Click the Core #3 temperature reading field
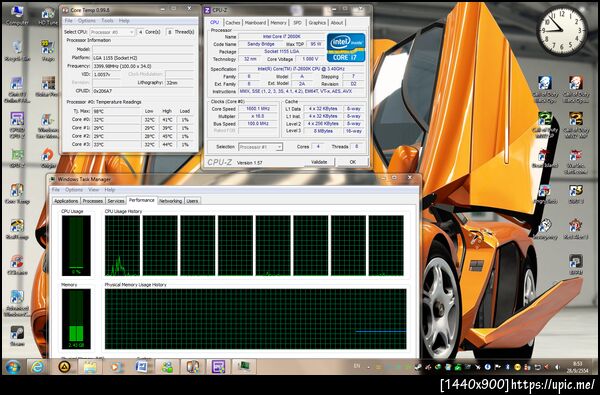600x395 pixels. tap(117, 144)
